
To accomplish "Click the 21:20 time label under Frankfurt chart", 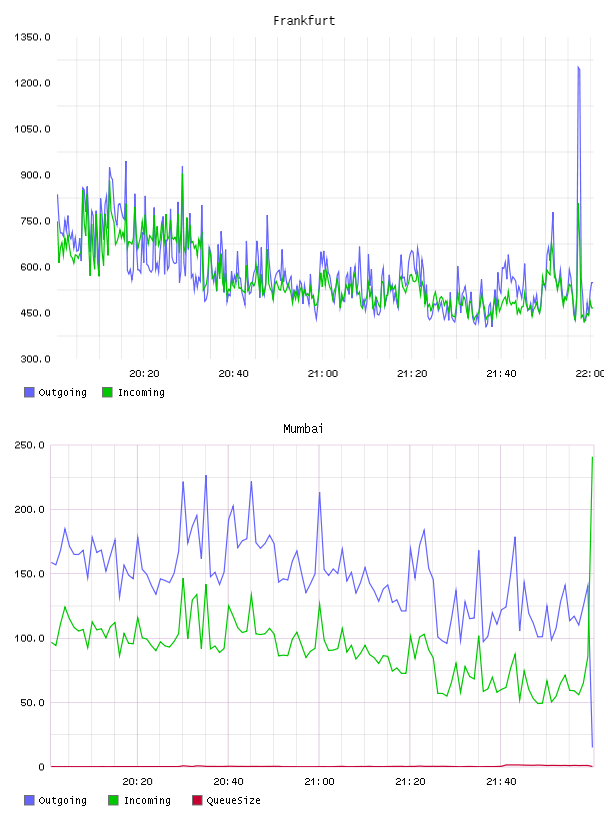I will [x=412, y=374].
